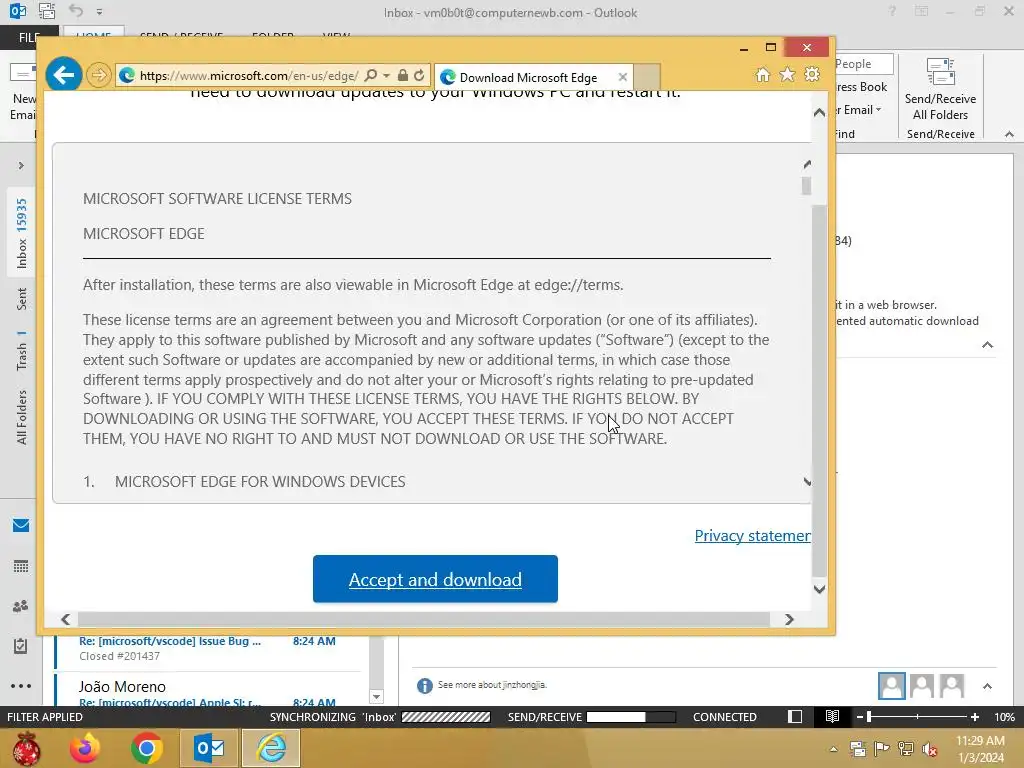Switch to Normal view status bar icon
Viewport: 1024px width, 768px height.
(795, 716)
